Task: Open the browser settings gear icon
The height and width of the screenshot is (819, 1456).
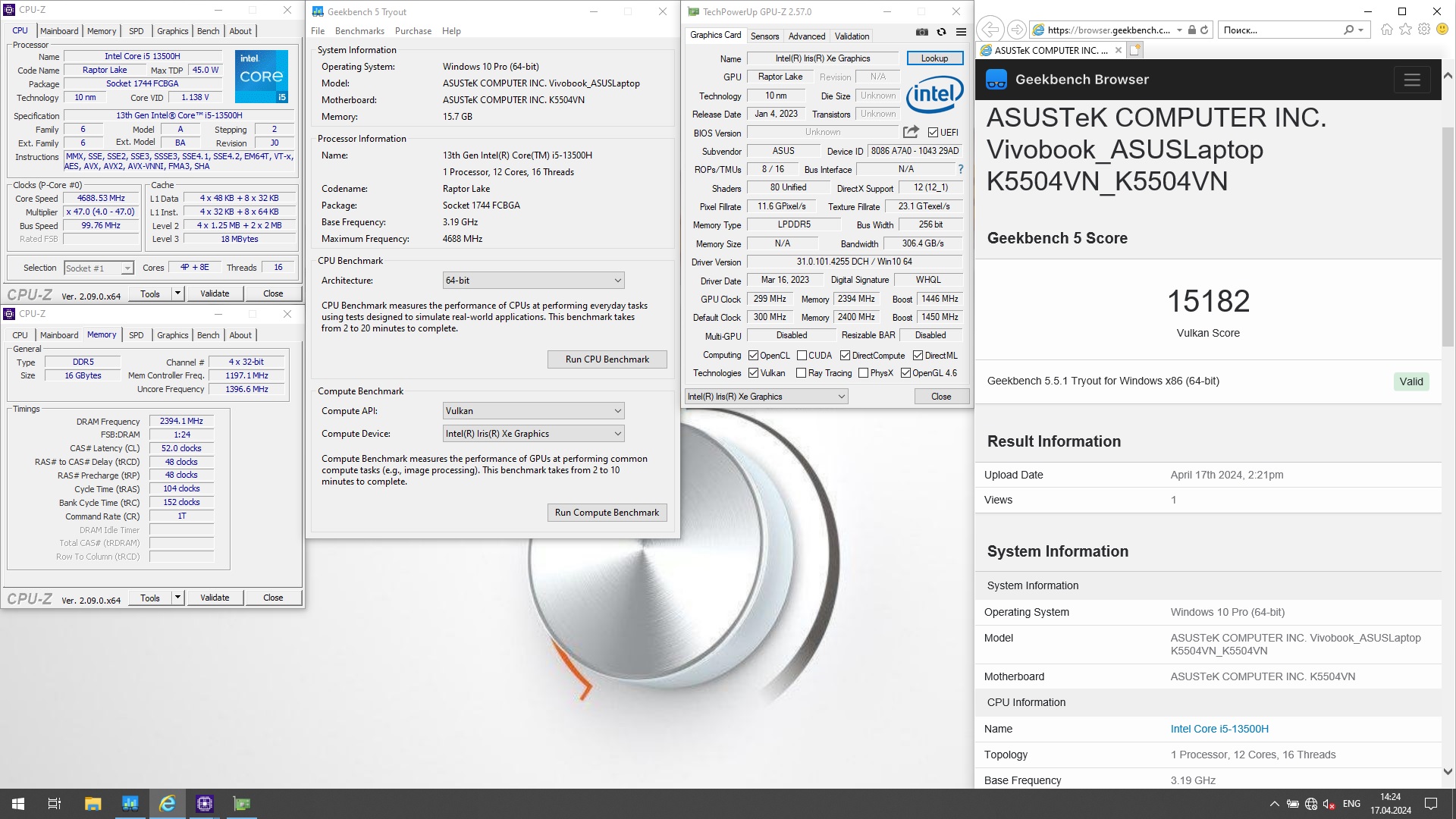Action: point(1424,30)
